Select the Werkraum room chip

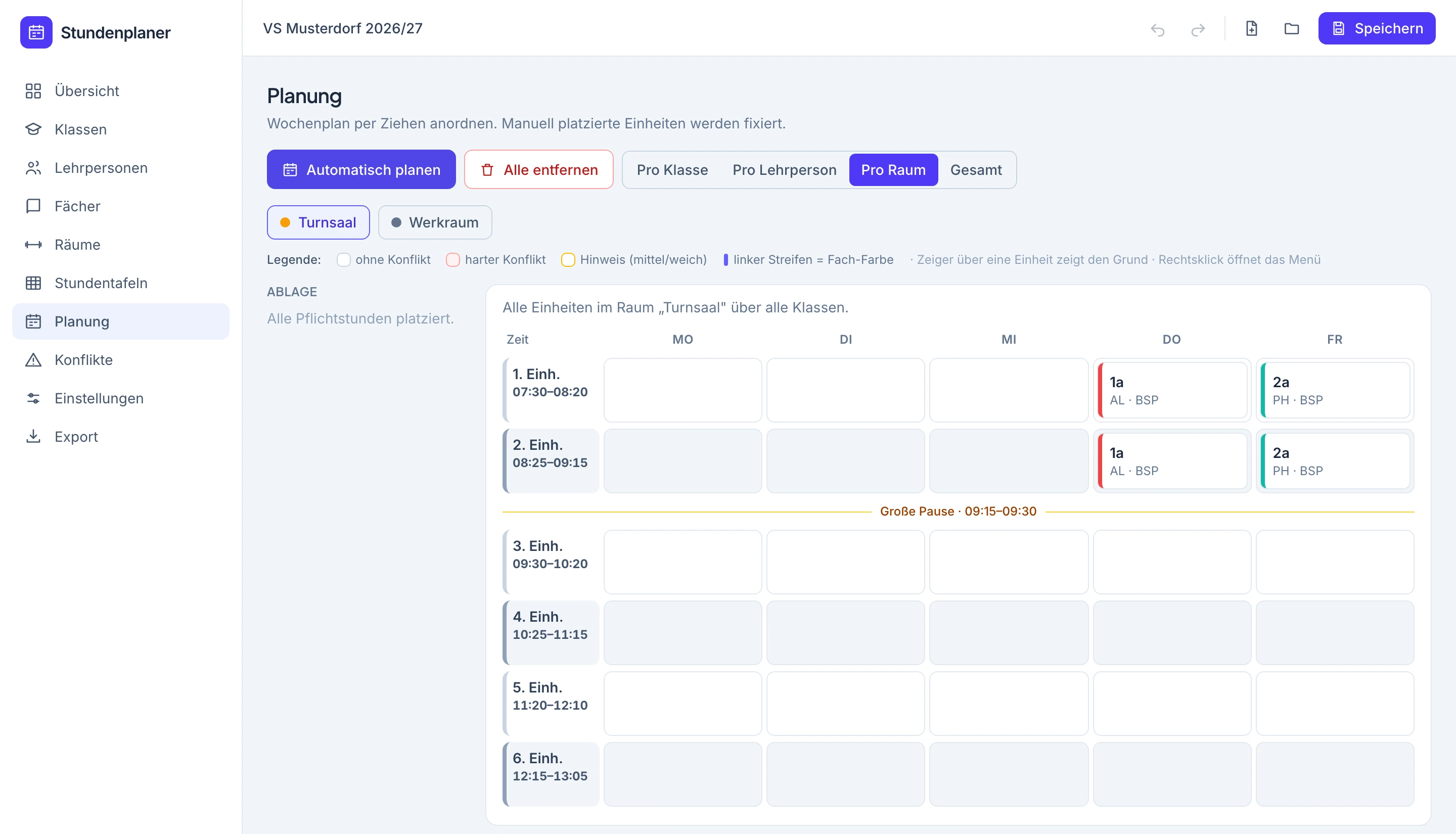pos(435,222)
